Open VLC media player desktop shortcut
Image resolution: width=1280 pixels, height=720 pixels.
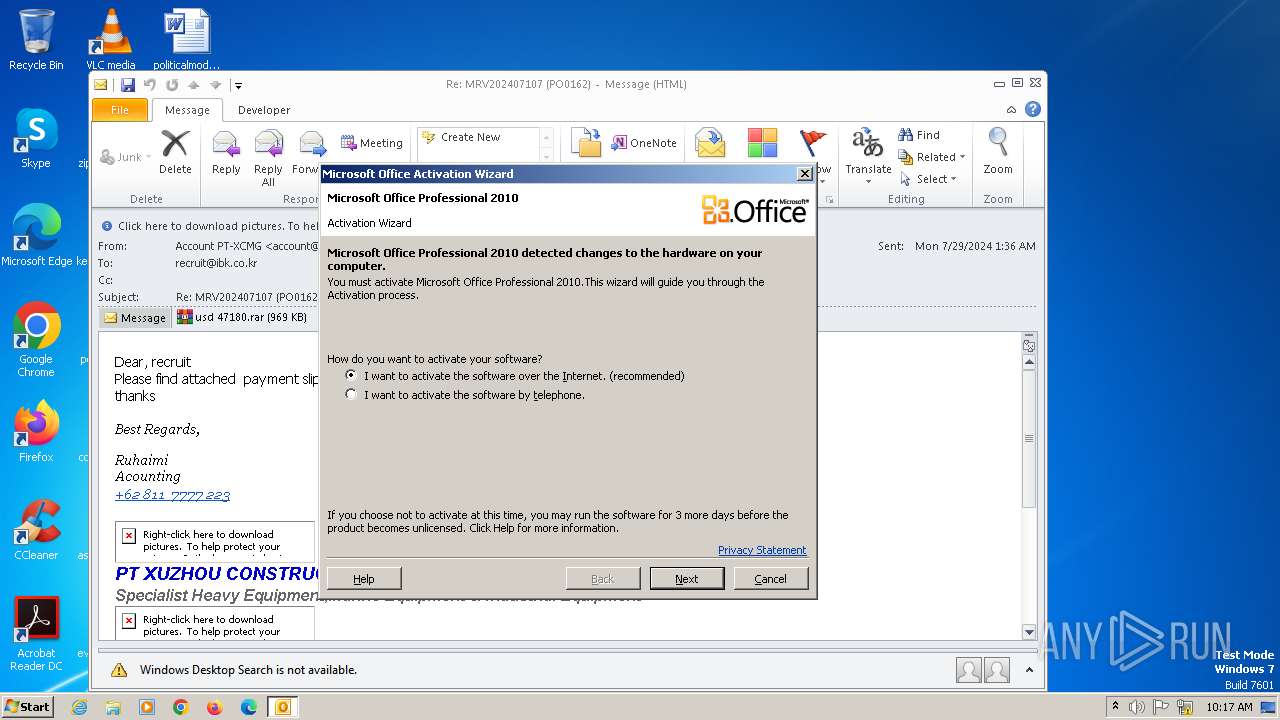coord(111,40)
